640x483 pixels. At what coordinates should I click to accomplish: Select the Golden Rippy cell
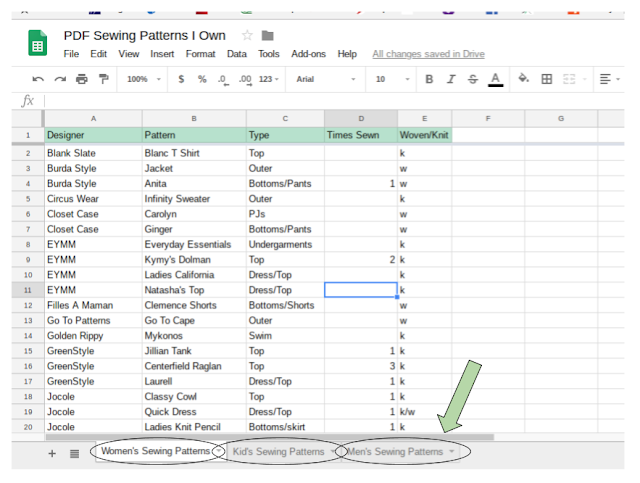click(x=93, y=336)
